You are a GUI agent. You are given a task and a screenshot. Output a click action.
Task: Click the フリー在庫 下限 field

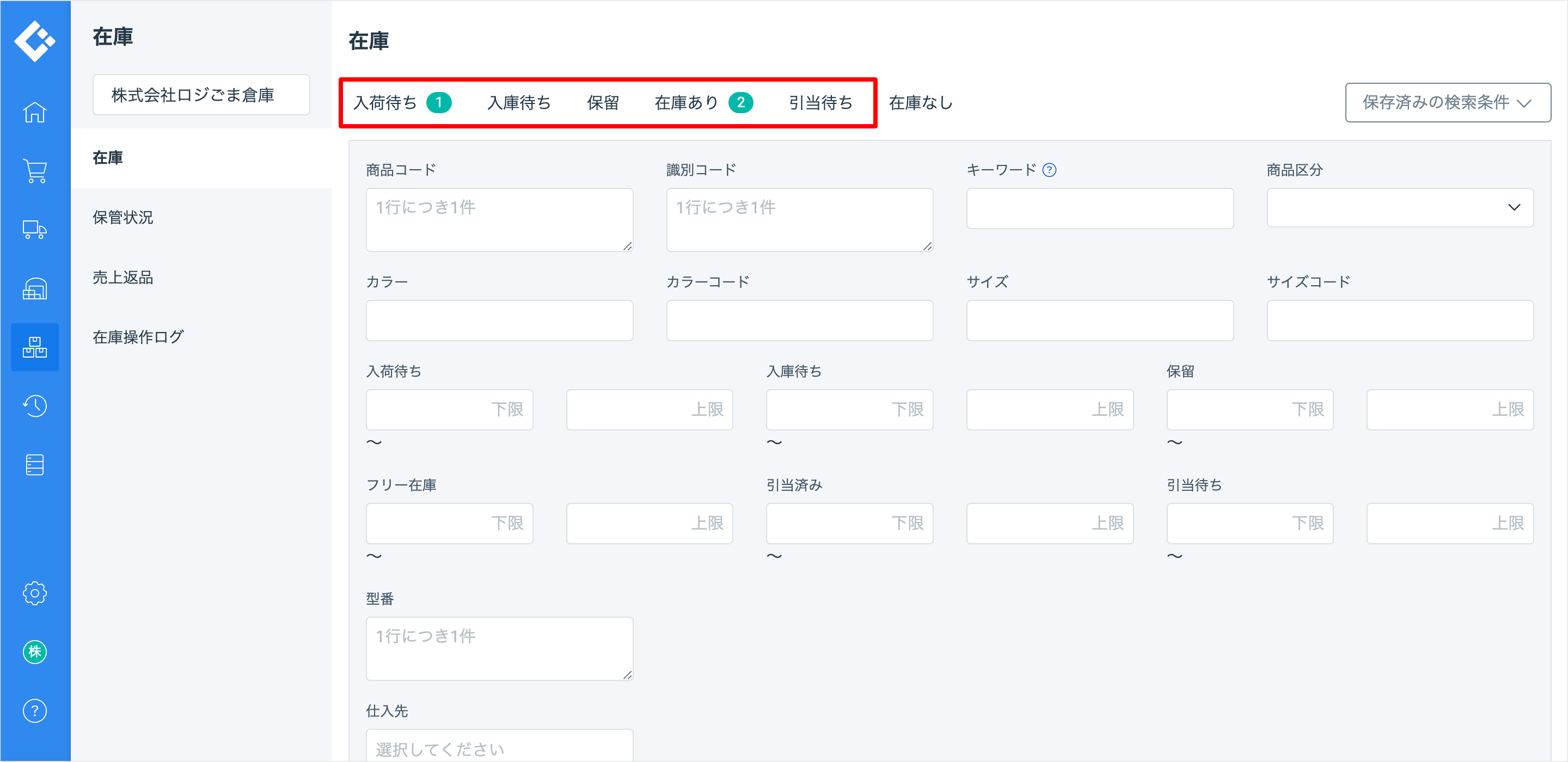click(x=449, y=524)
